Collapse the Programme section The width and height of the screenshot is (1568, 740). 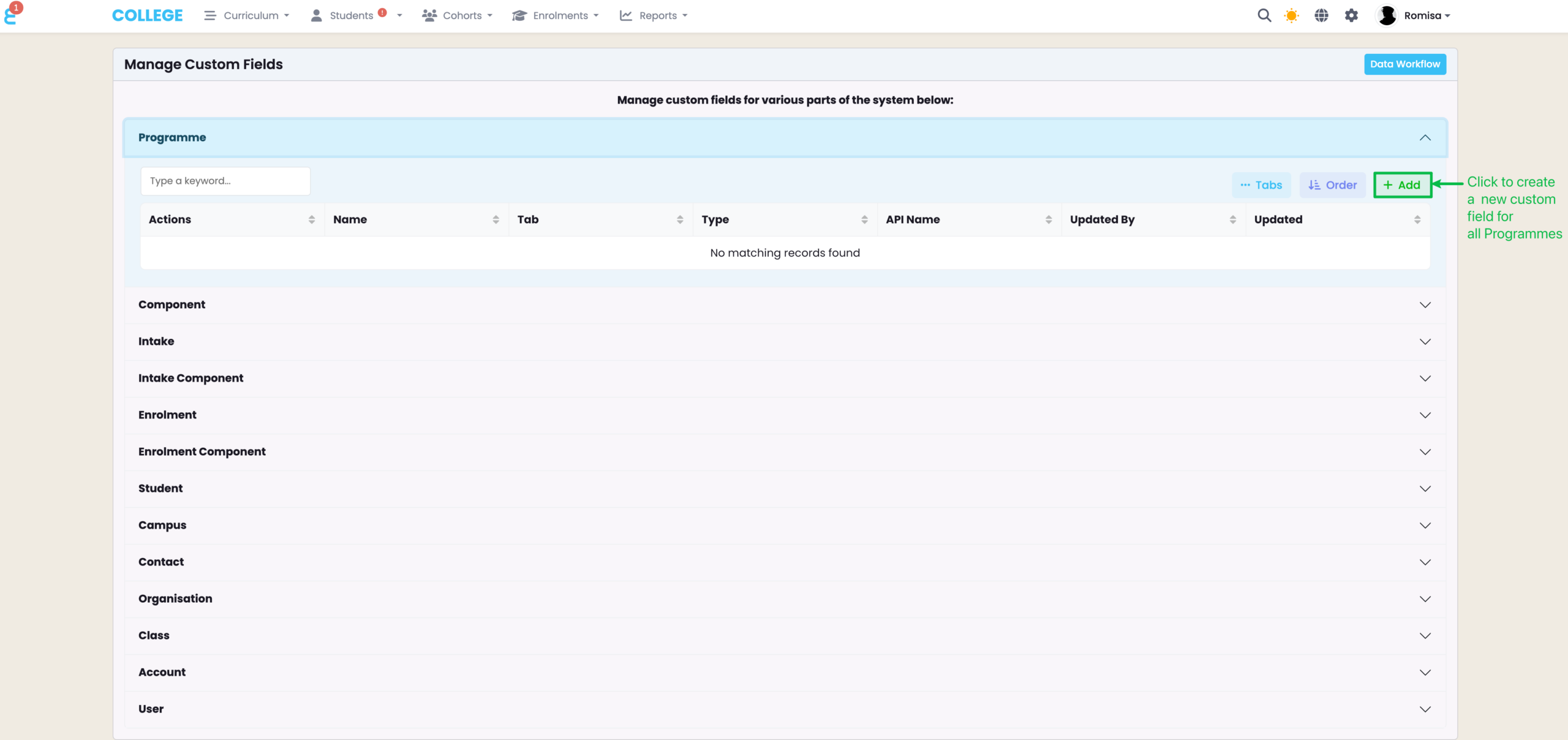point(1425,137)
